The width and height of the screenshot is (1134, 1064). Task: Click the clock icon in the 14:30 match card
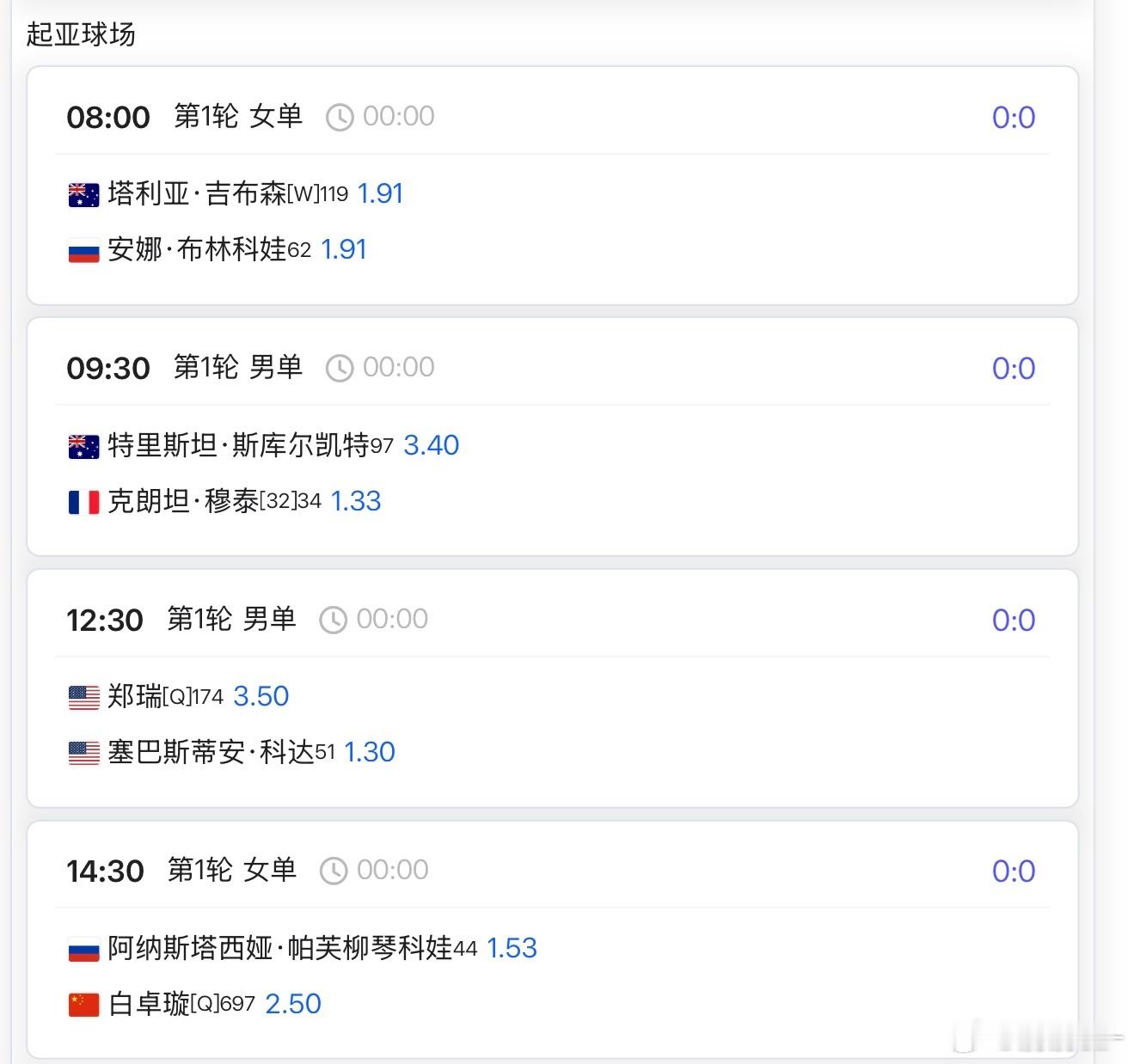point(332,870)
